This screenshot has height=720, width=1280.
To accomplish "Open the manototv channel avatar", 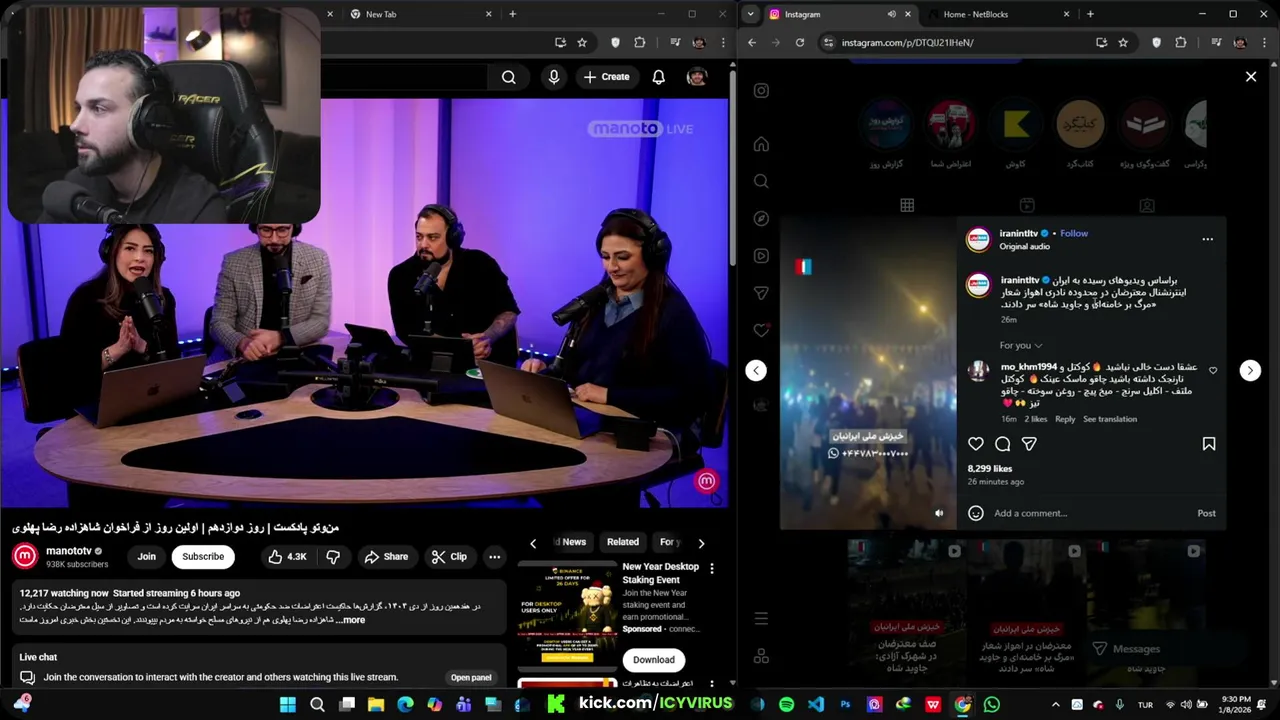I will click(x=25, y=556).
